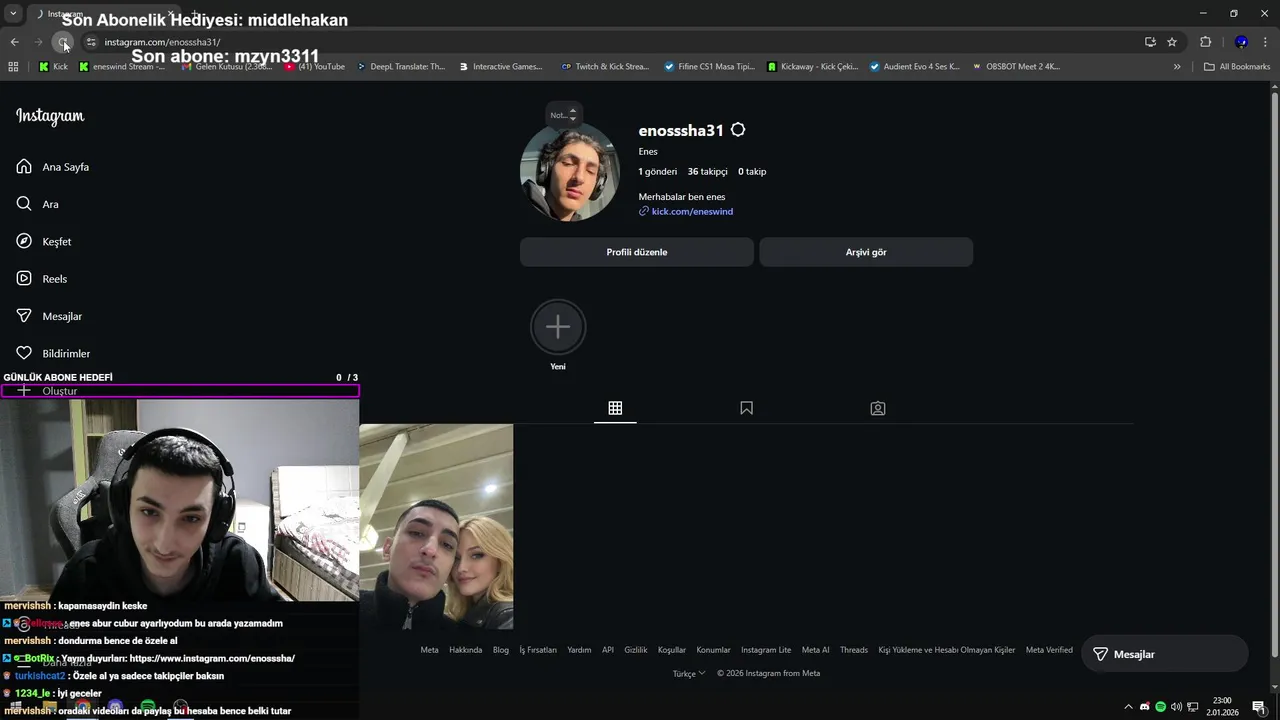Open the All Bookmarks folder
This screenshot has height=720, width=1280.
click(x=1237, y=67)
